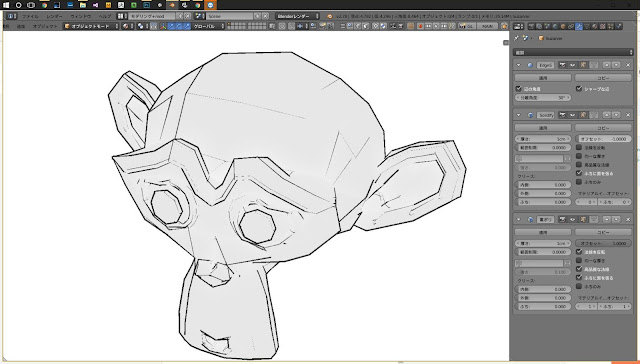640x364 pixels.
Task: Open the viewport shading mode dropdown
Action: click(x=127, y=26)
